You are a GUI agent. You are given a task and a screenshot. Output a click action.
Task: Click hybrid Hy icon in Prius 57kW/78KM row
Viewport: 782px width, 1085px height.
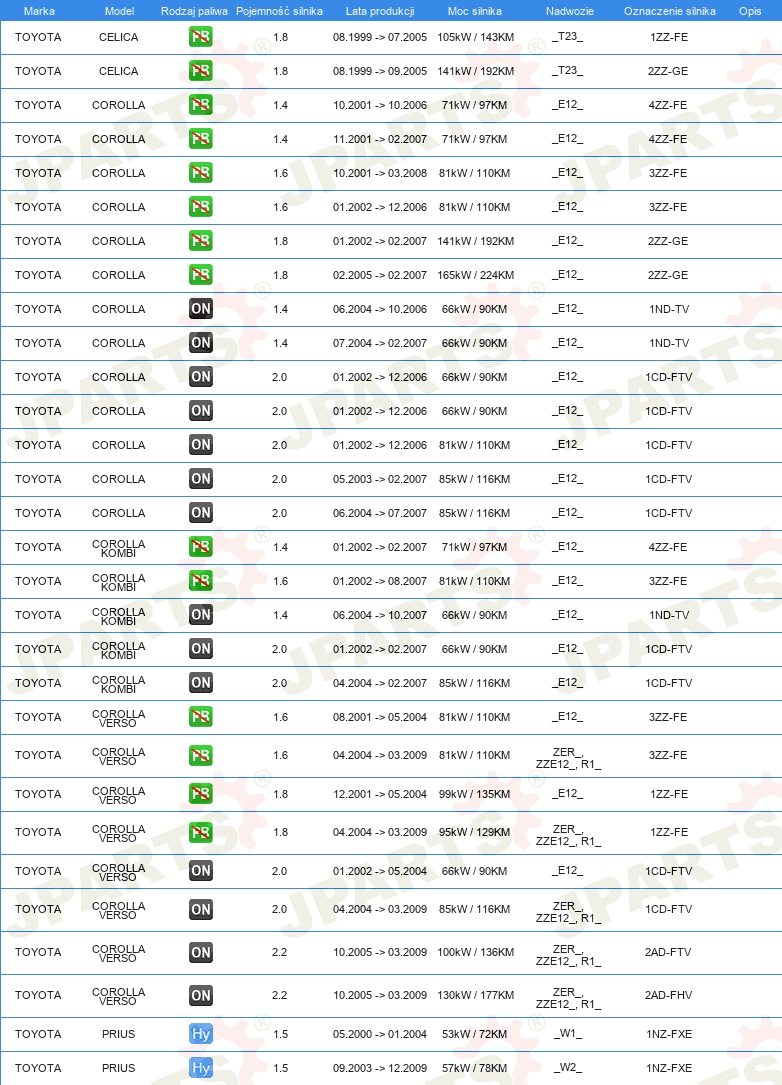pyautogui.click(x=201, y=1068)
